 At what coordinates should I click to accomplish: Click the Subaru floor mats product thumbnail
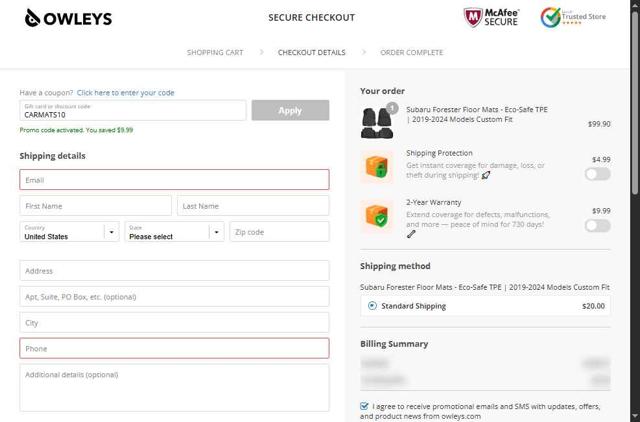click(377, 123)
